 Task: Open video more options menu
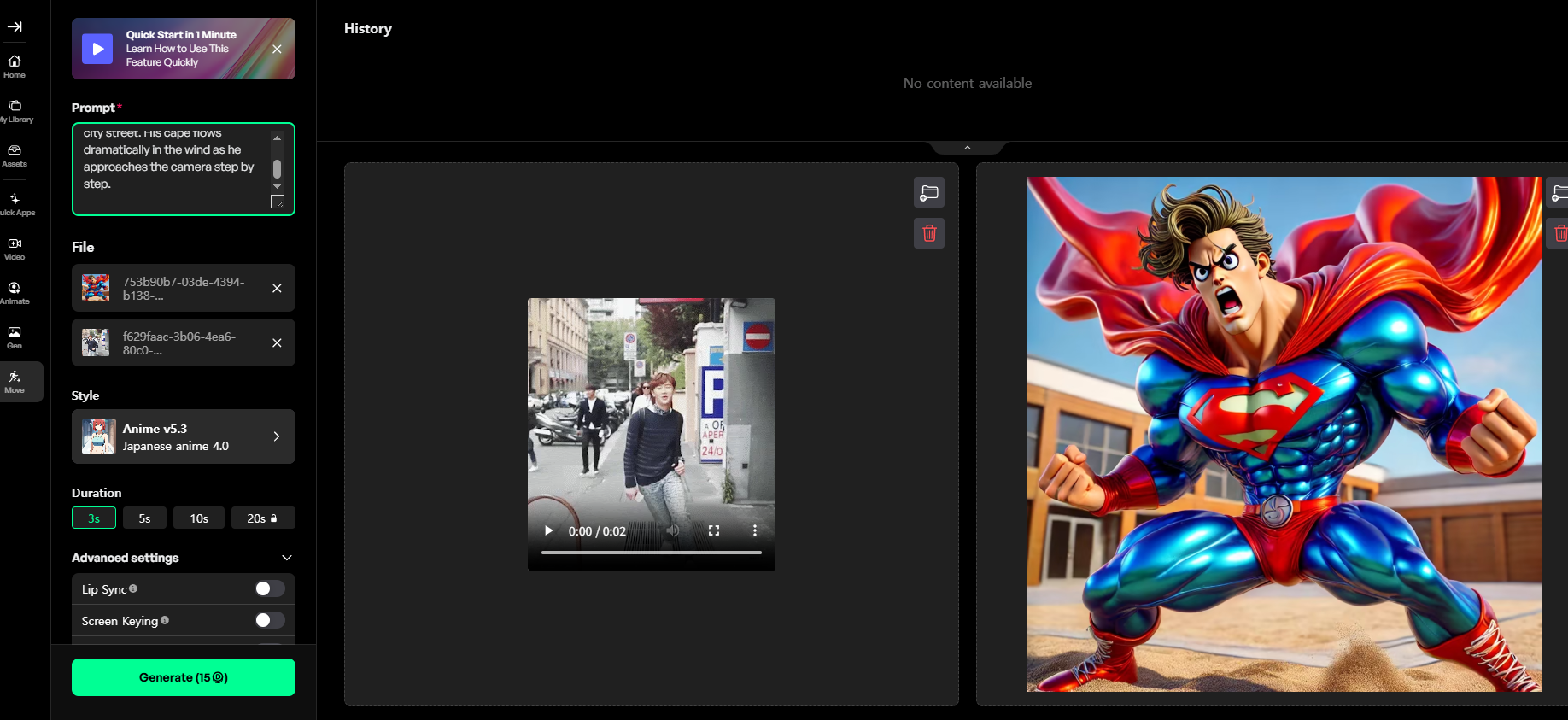pos(754,530)
